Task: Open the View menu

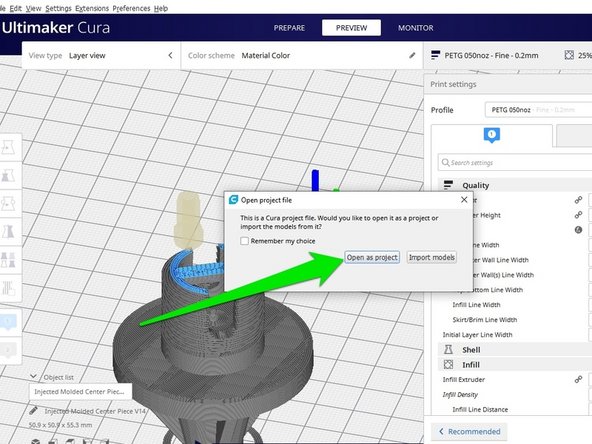Action: coord(34,8)
